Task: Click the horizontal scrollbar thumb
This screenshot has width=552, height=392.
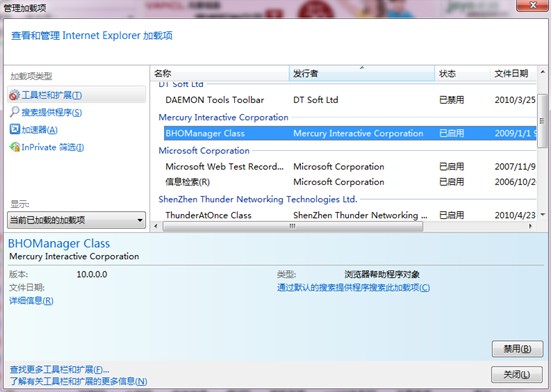Action: 293,226
